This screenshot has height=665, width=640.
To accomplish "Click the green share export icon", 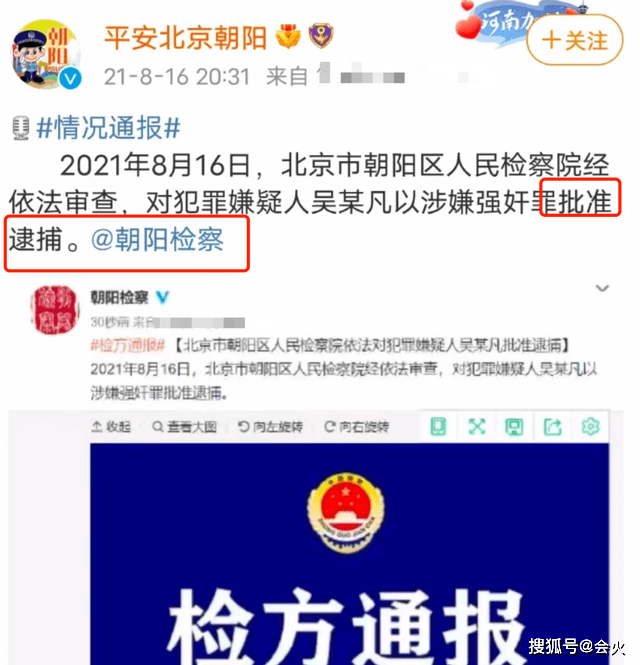I will (552, 427).
